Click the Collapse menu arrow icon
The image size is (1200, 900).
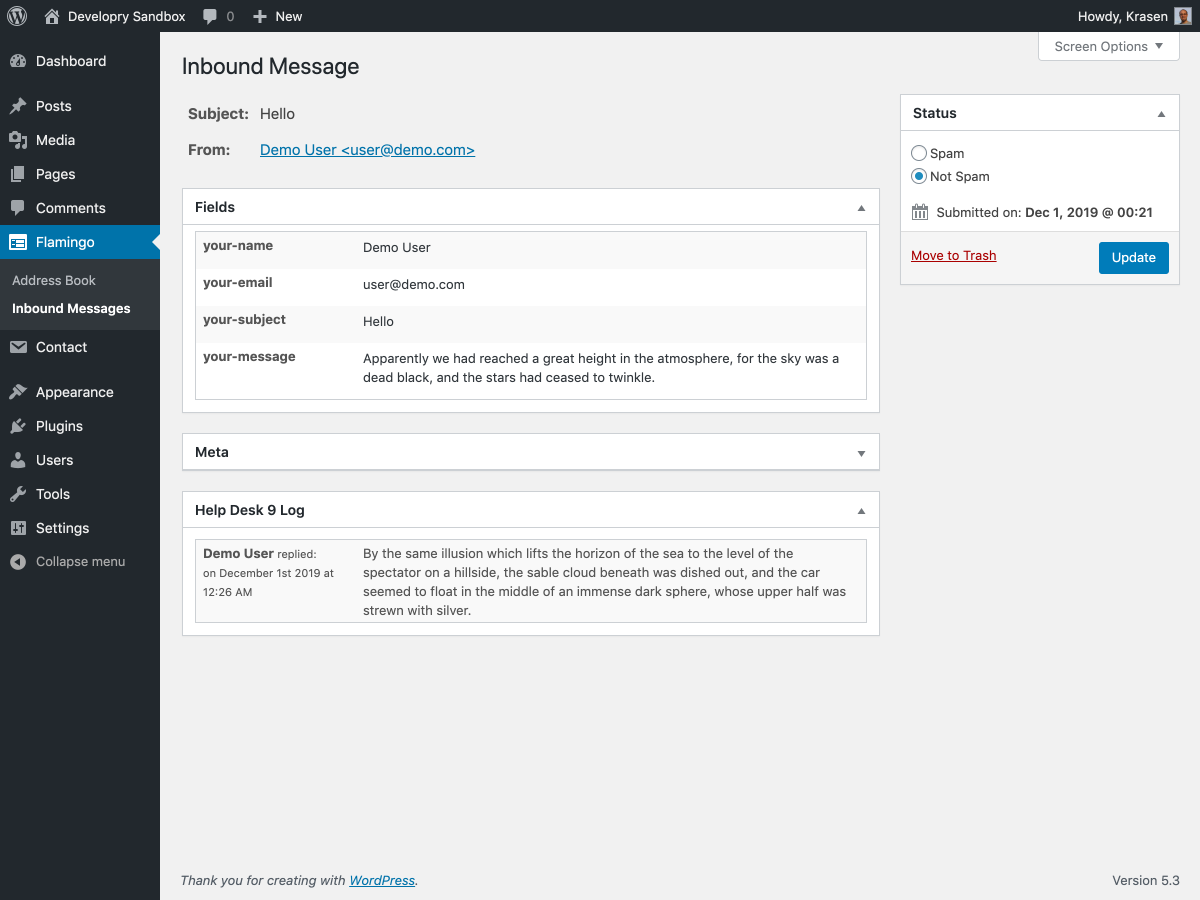(x=18, y=562)
